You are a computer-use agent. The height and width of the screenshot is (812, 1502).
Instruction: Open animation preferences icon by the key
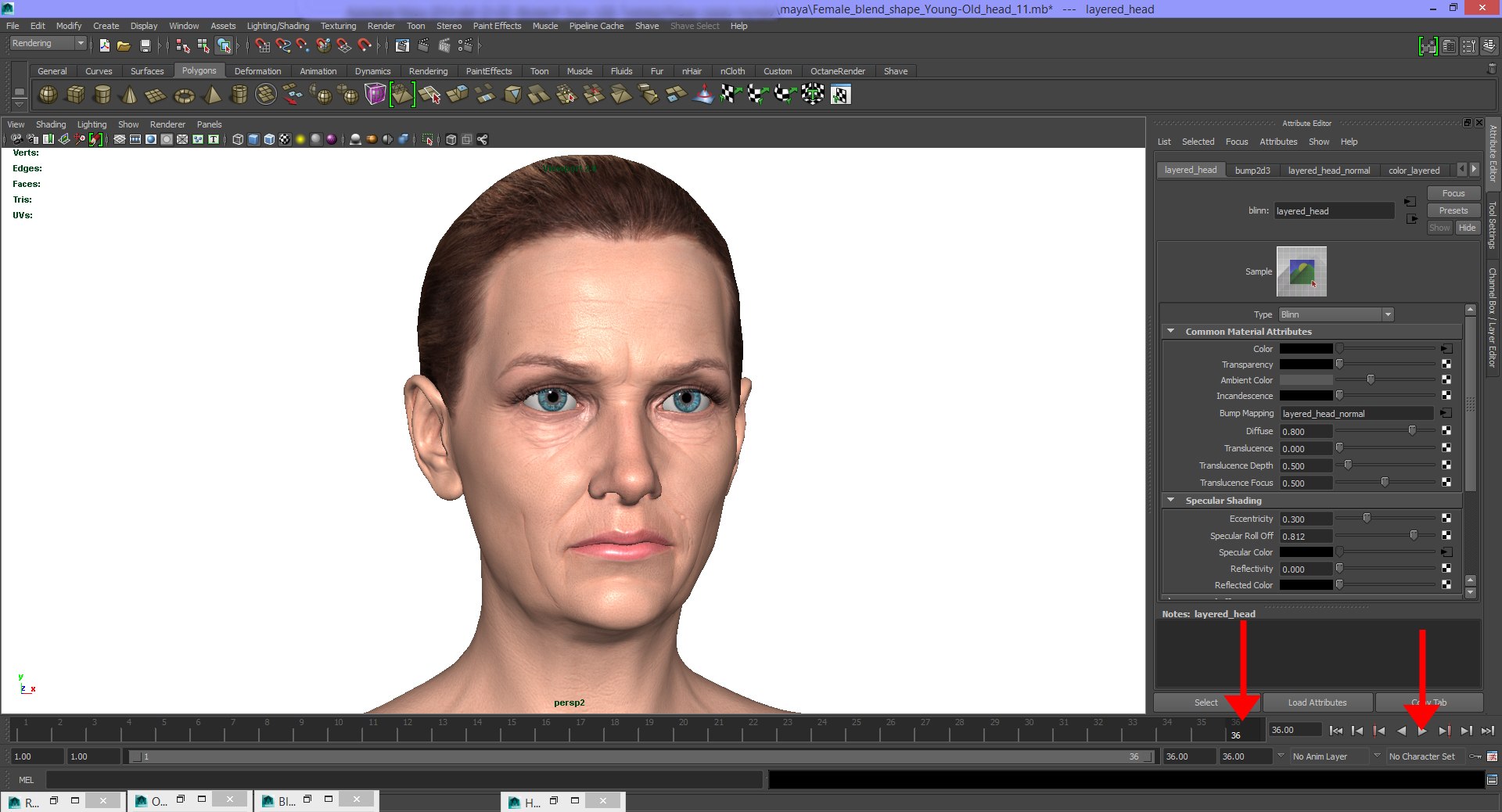[1492, 756]
